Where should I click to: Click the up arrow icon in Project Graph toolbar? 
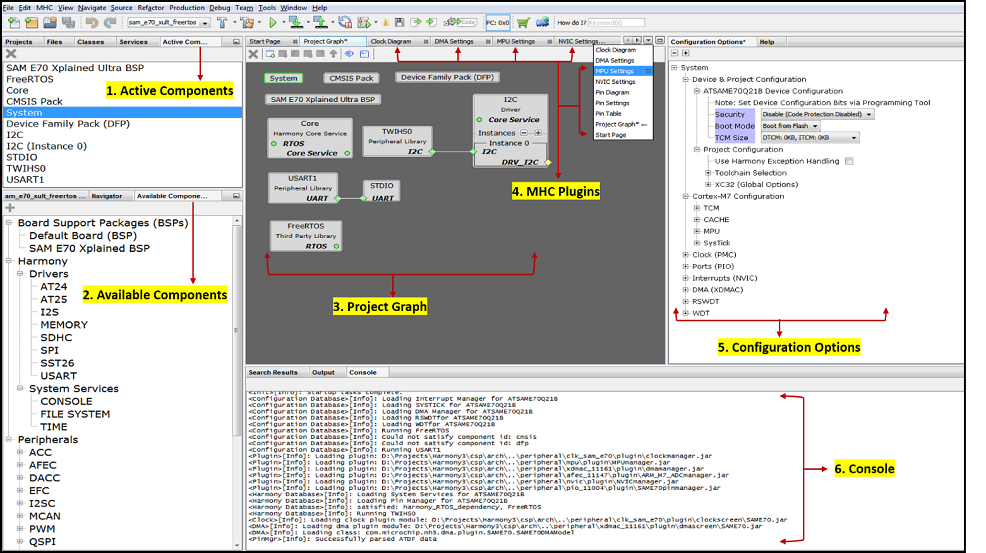click(333, 54)
